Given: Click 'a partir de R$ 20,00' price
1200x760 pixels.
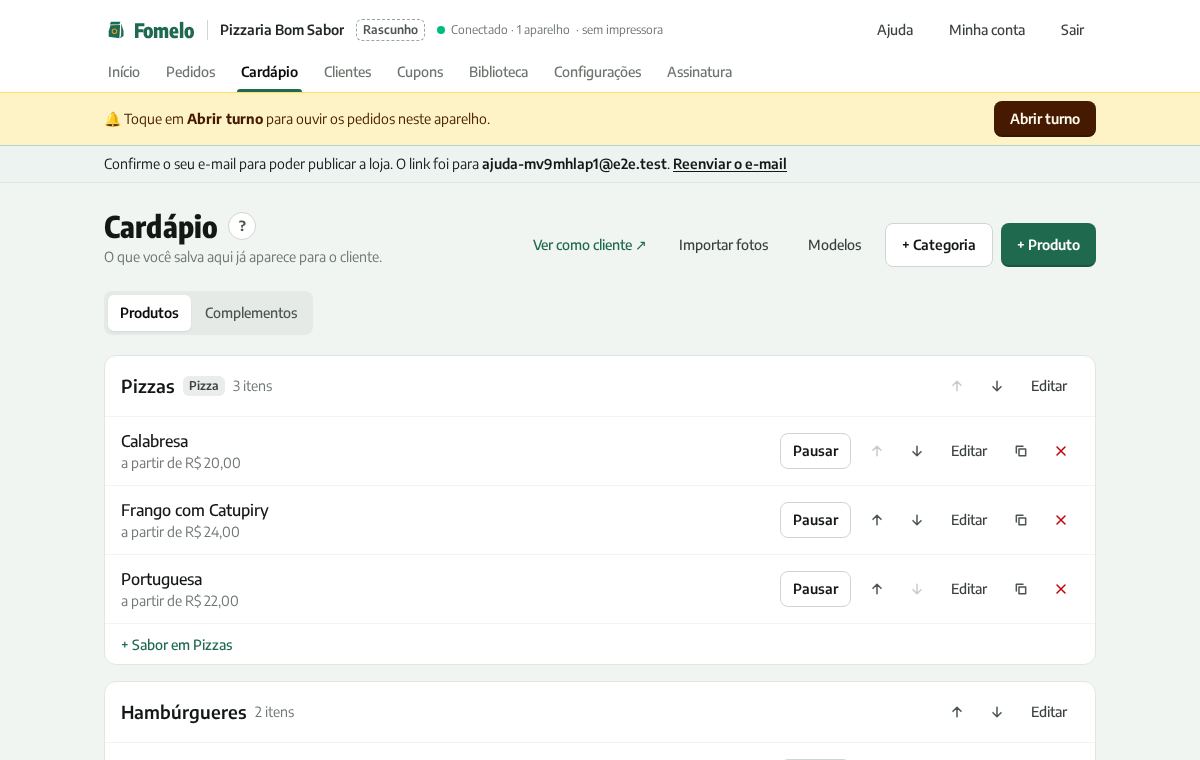Looking at the screenshot, I should click(181, 463).
